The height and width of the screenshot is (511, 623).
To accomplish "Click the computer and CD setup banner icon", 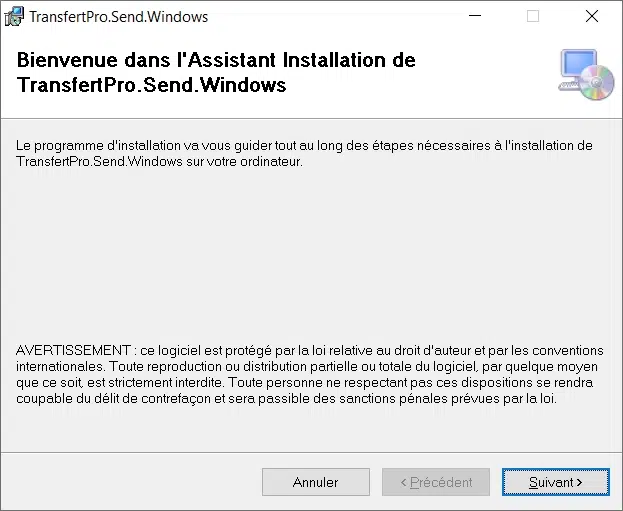I will pos(586,74).
